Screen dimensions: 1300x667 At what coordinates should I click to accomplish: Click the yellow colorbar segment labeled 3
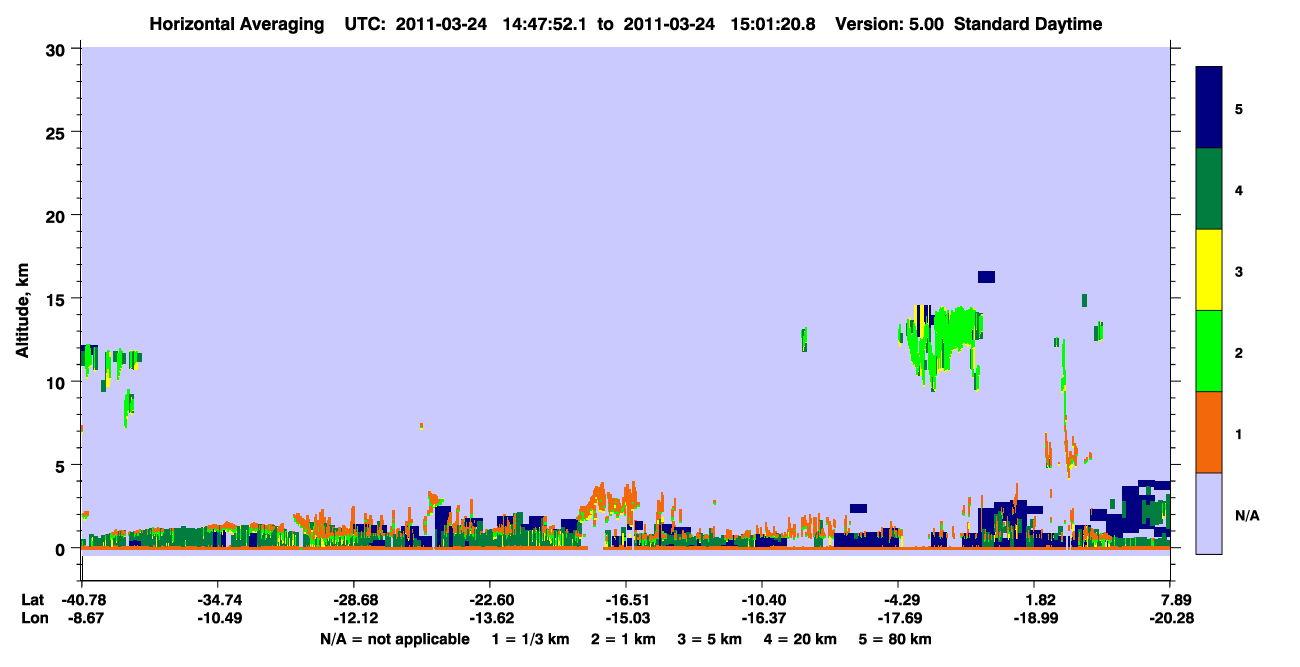[1209, 270]
